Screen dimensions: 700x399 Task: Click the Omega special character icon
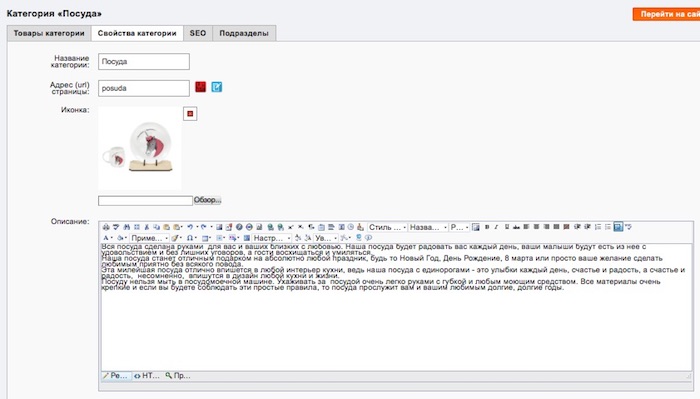[190, 238]
